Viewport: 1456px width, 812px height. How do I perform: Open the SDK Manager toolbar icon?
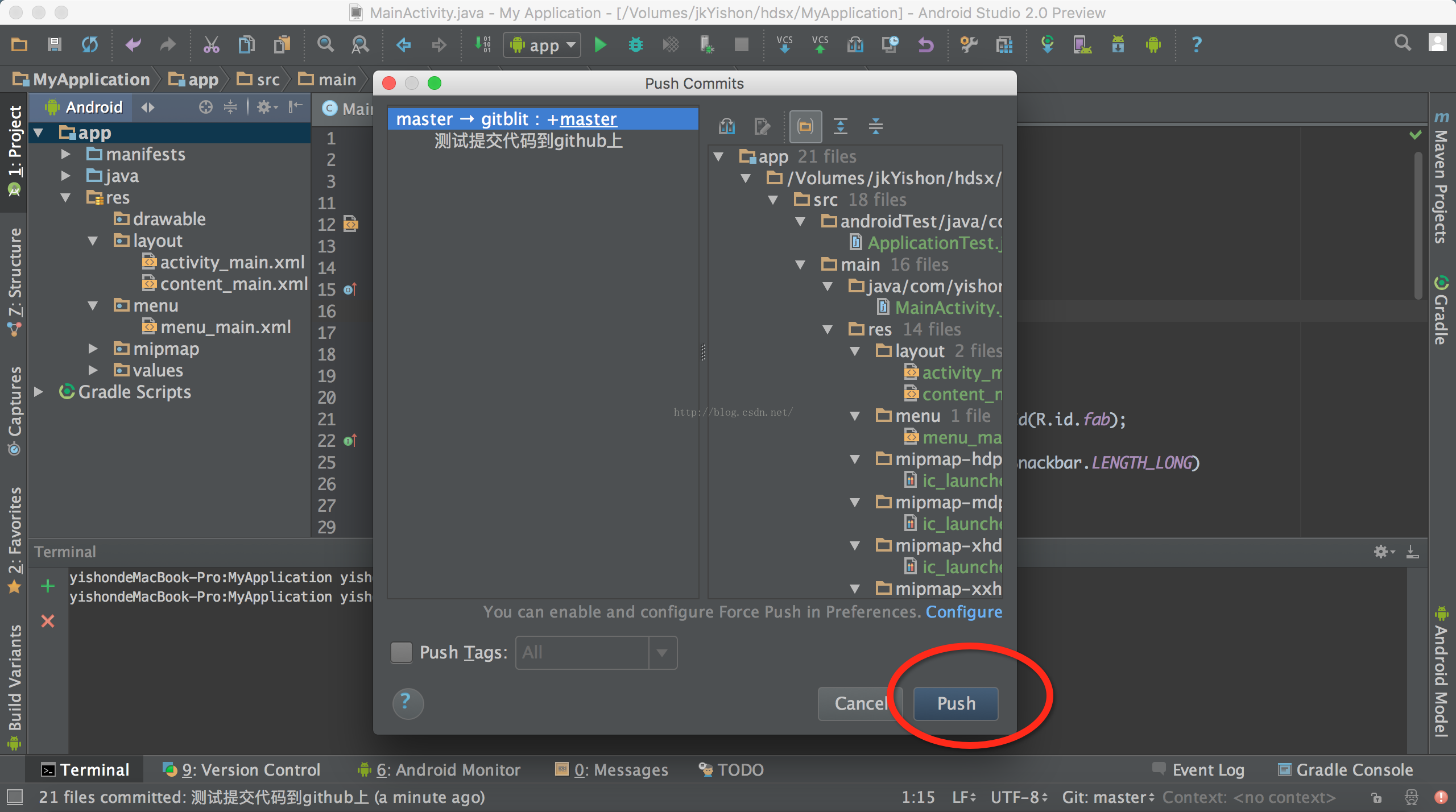pyautogui.click(x=1118, y=44)
